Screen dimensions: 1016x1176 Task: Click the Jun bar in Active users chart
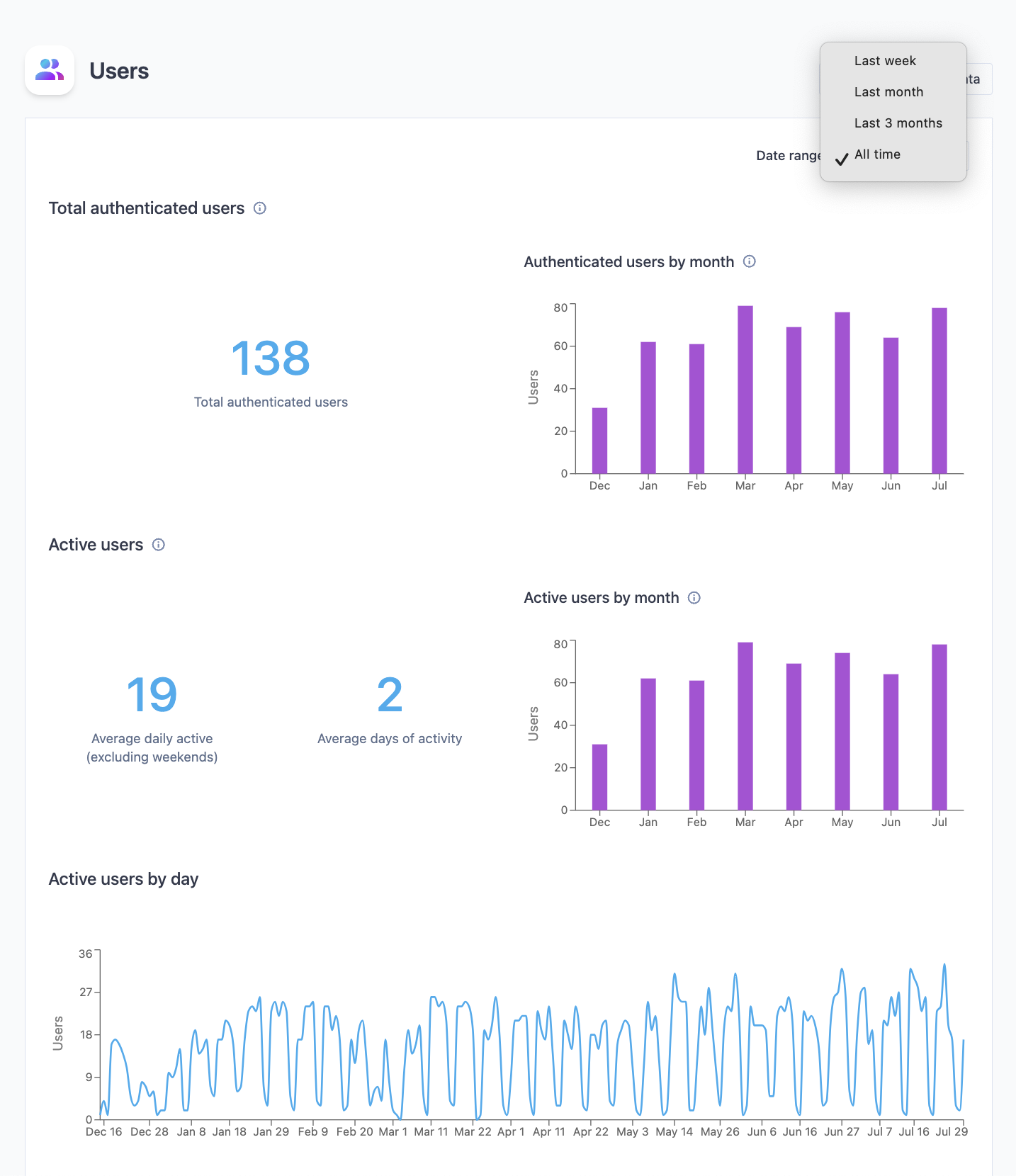point(891,742)
